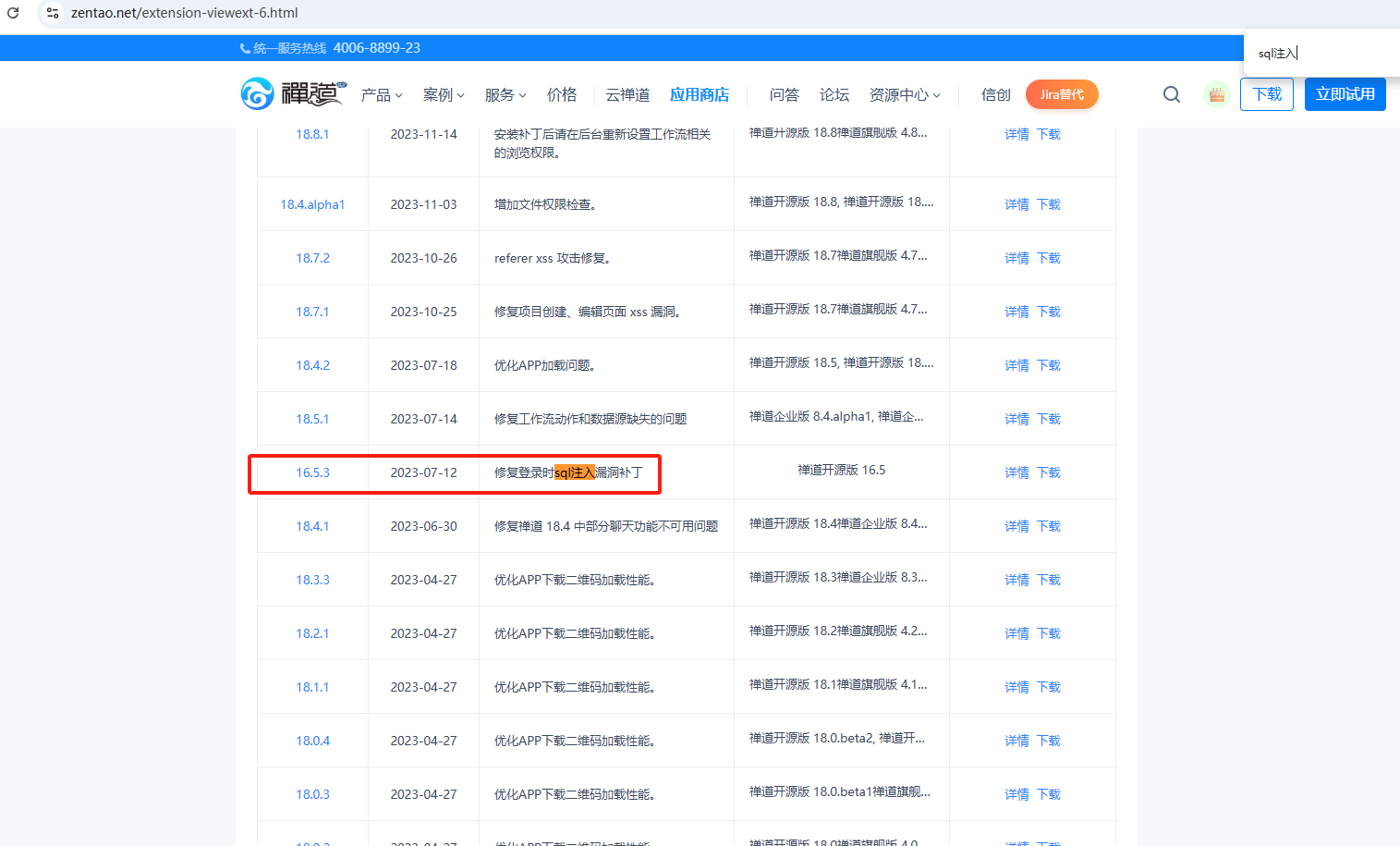Click the browser reload icon
This screenshot has width=1400, height=846.
click(13, 13)
